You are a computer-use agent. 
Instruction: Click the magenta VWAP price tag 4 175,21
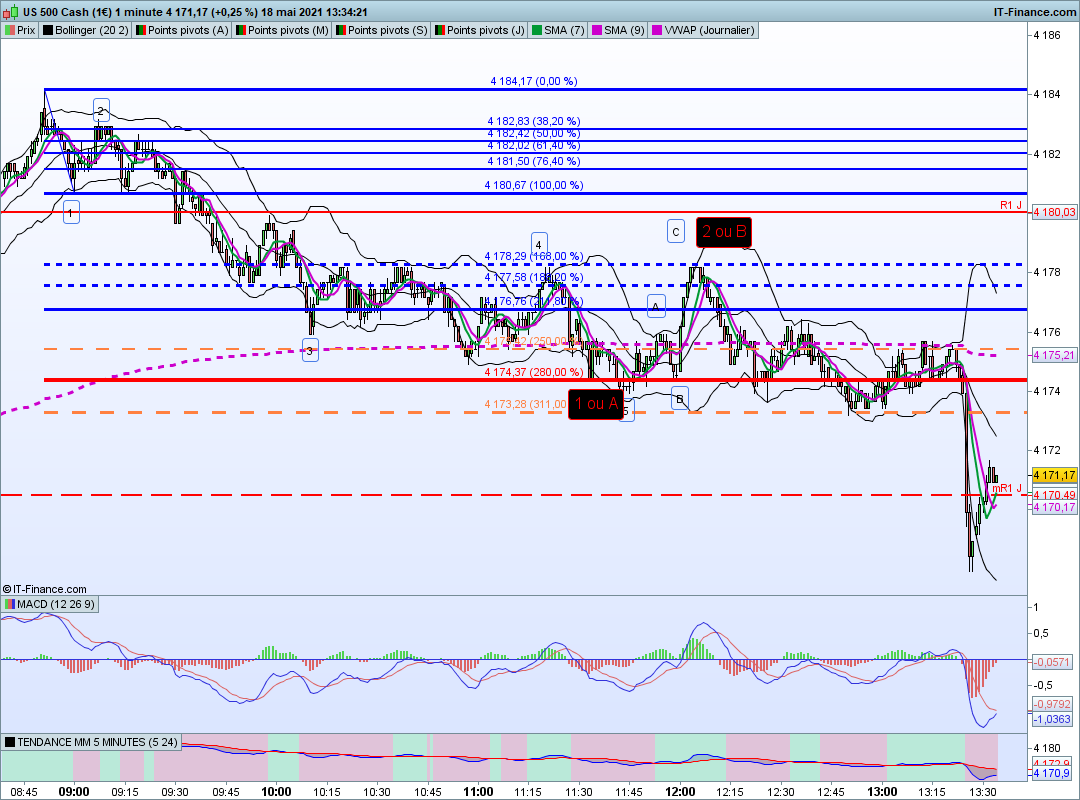(x=1054, y=356)
